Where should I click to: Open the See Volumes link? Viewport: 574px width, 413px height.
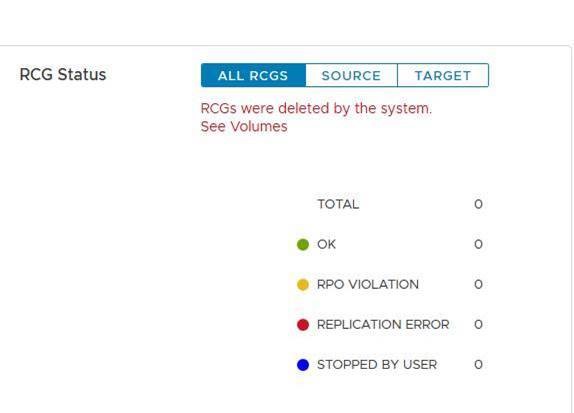click(x=244, y=127)
